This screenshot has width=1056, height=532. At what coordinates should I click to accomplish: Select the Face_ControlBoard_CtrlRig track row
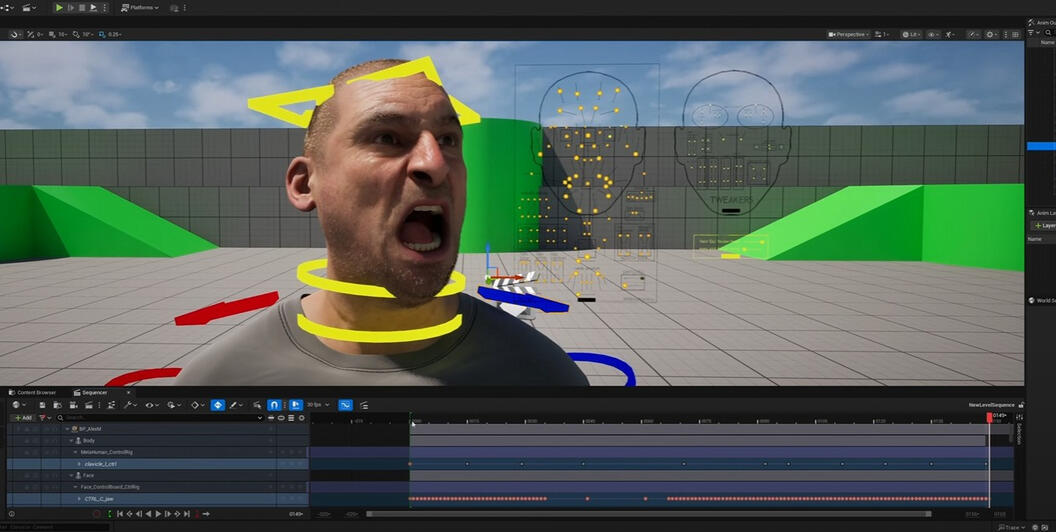[x=157, y=487]
